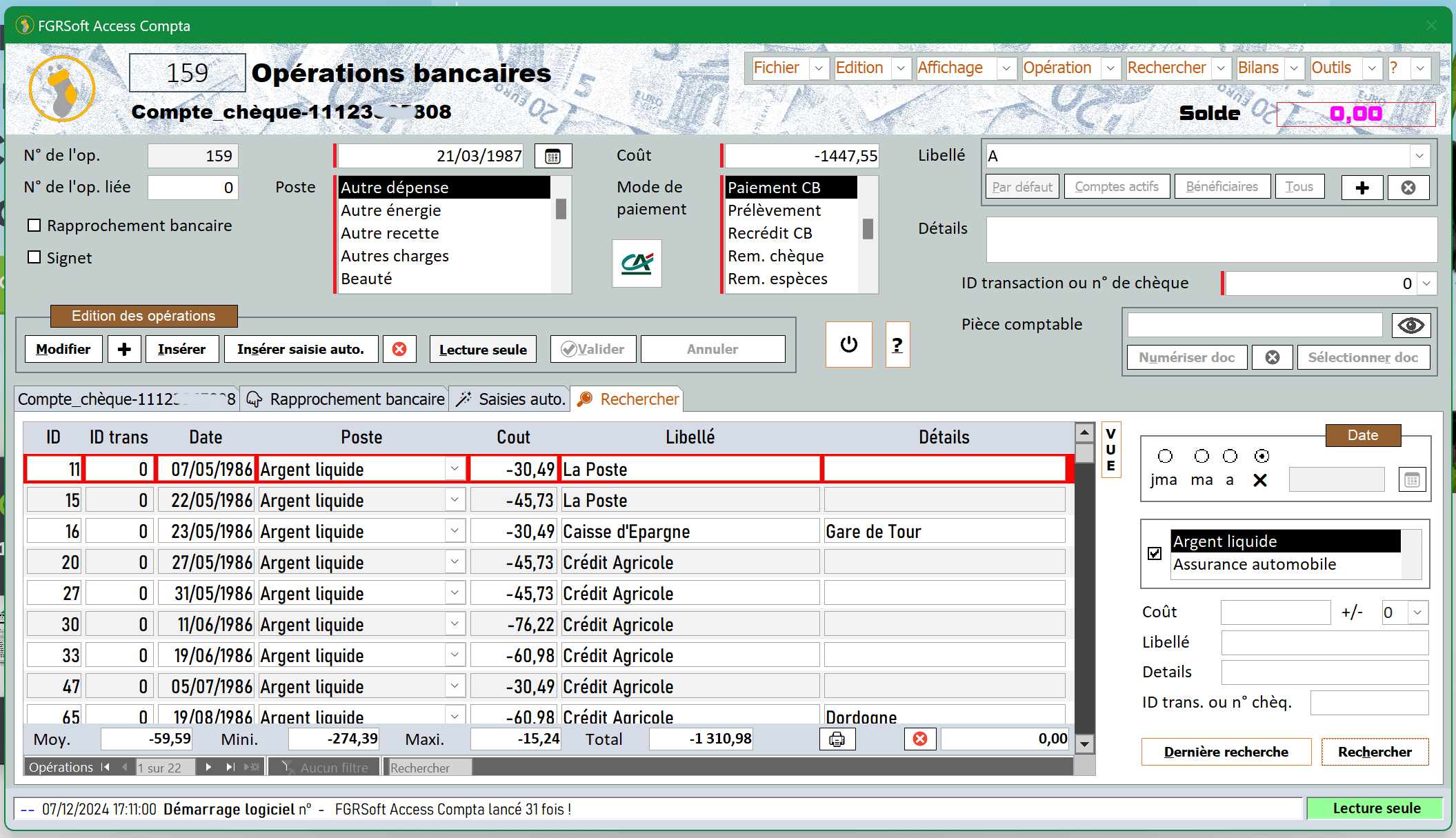
Task: Go to first record in navigator
Action: (105, 767)
